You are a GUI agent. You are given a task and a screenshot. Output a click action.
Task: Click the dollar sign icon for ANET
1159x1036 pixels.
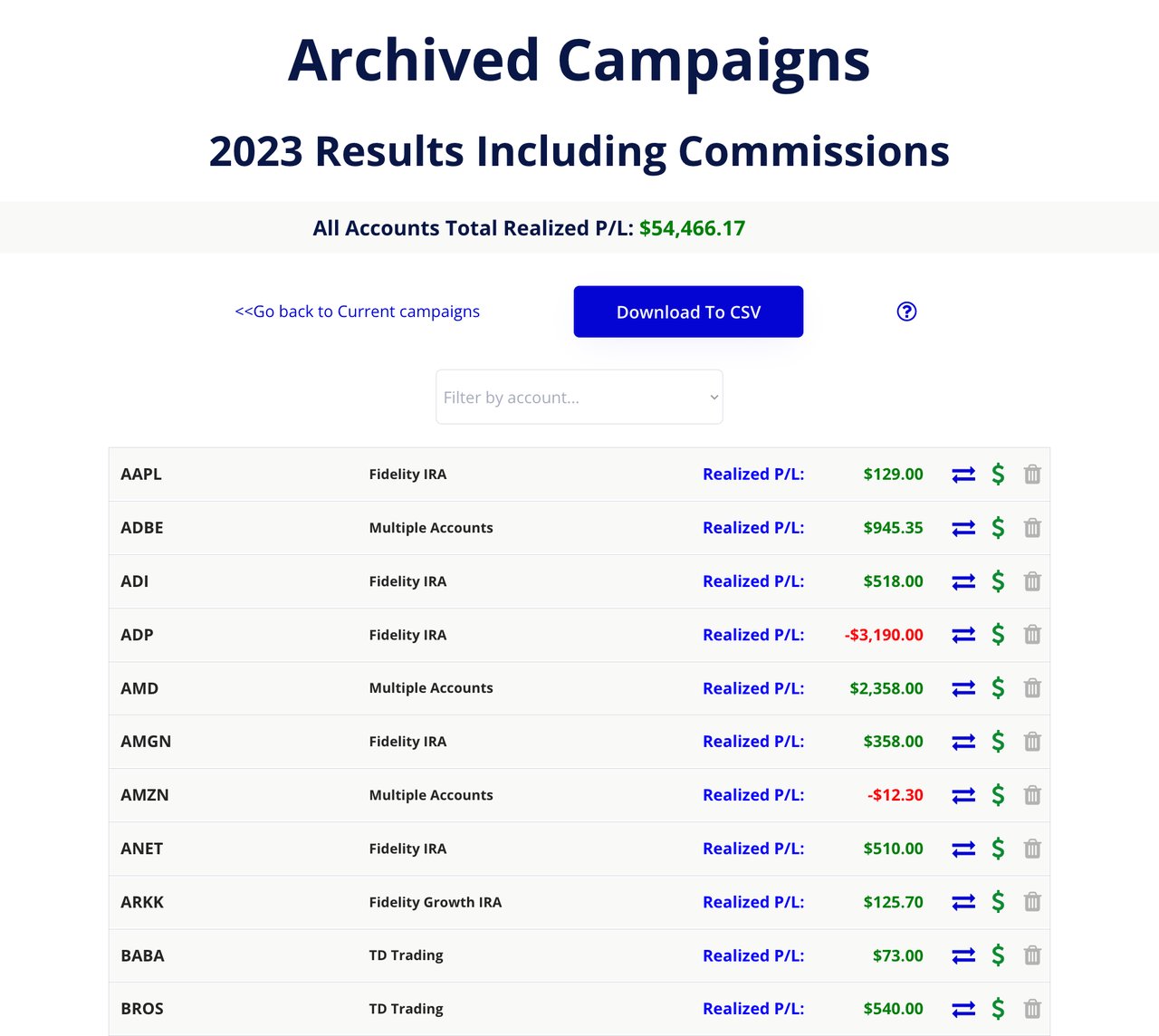click(x=998, y=849)
